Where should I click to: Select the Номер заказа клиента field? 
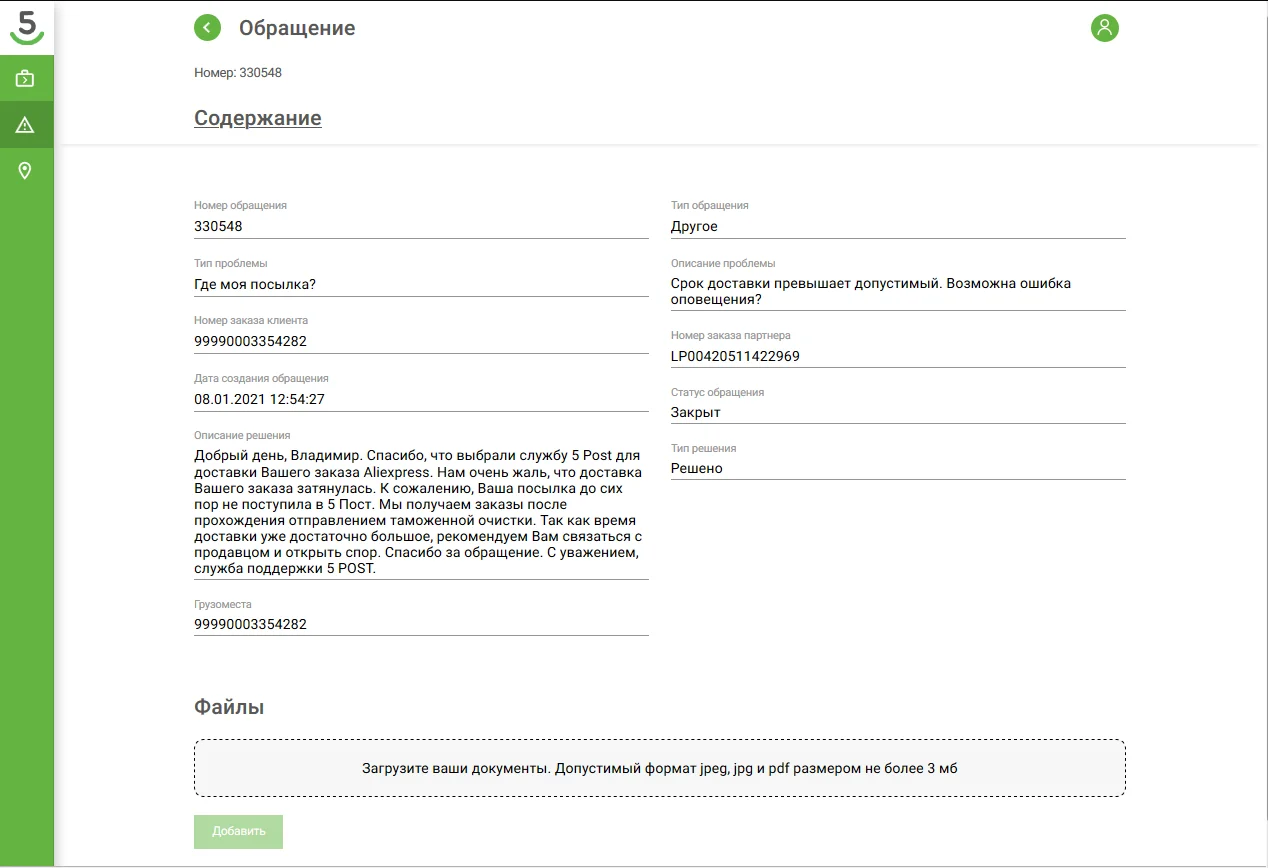(x=420, y=341)
